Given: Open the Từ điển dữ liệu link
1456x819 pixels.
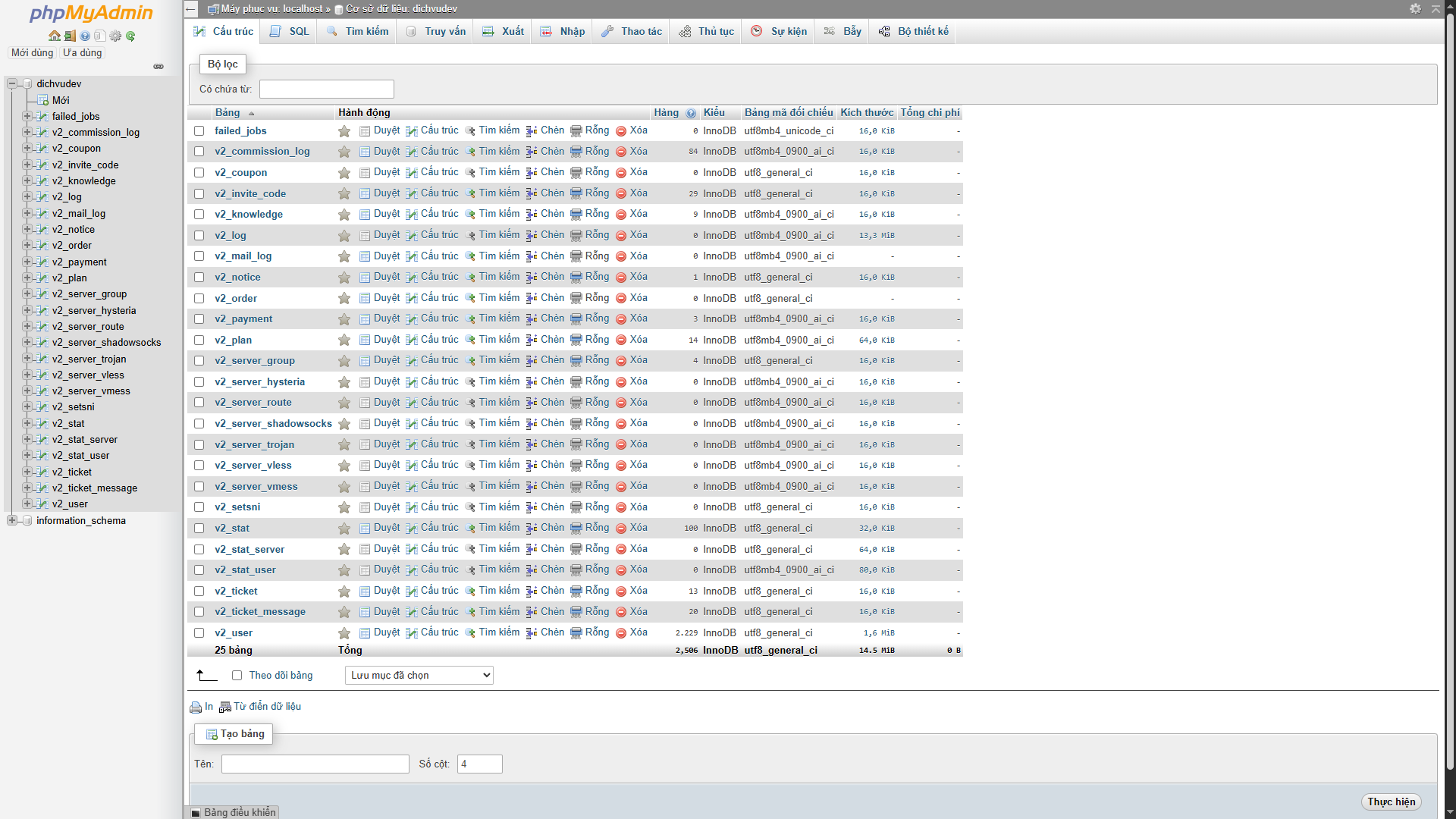Looking at the screenshot, I should pos(266,707).
